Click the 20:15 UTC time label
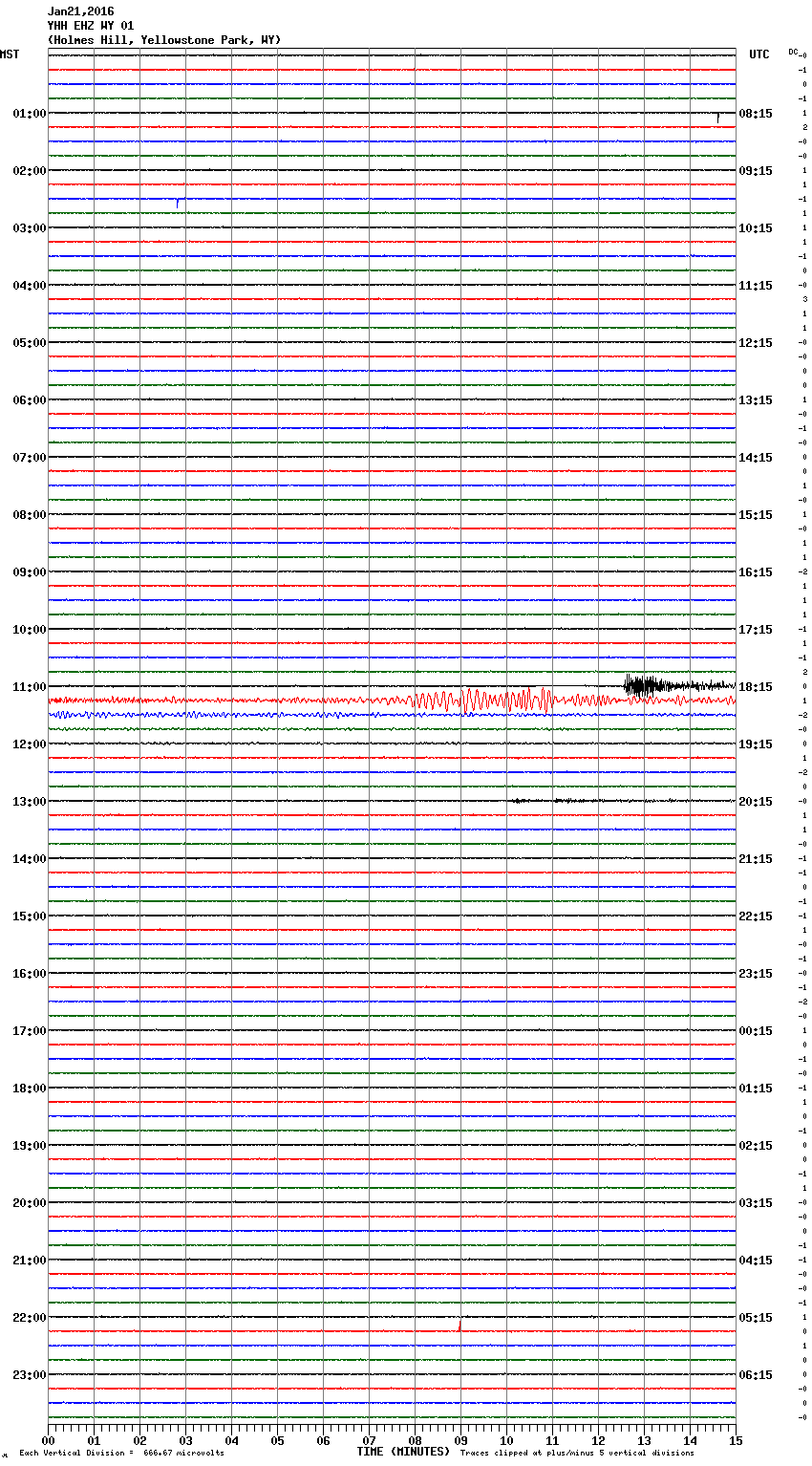812x1466 pixels. coord(756,802)
